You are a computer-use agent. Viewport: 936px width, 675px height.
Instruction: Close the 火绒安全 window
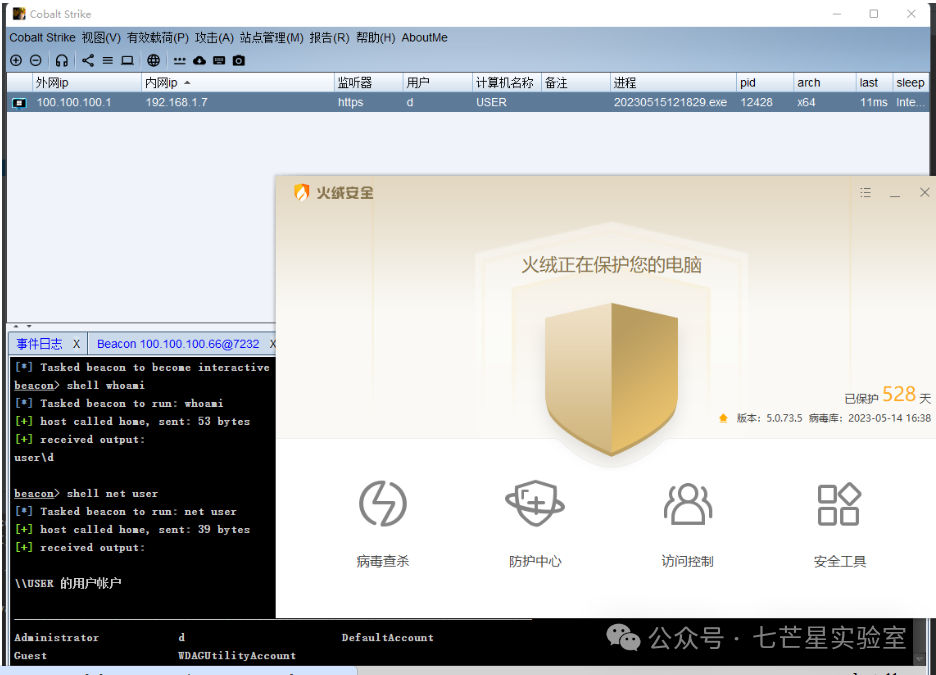click(x=925, y=192)
